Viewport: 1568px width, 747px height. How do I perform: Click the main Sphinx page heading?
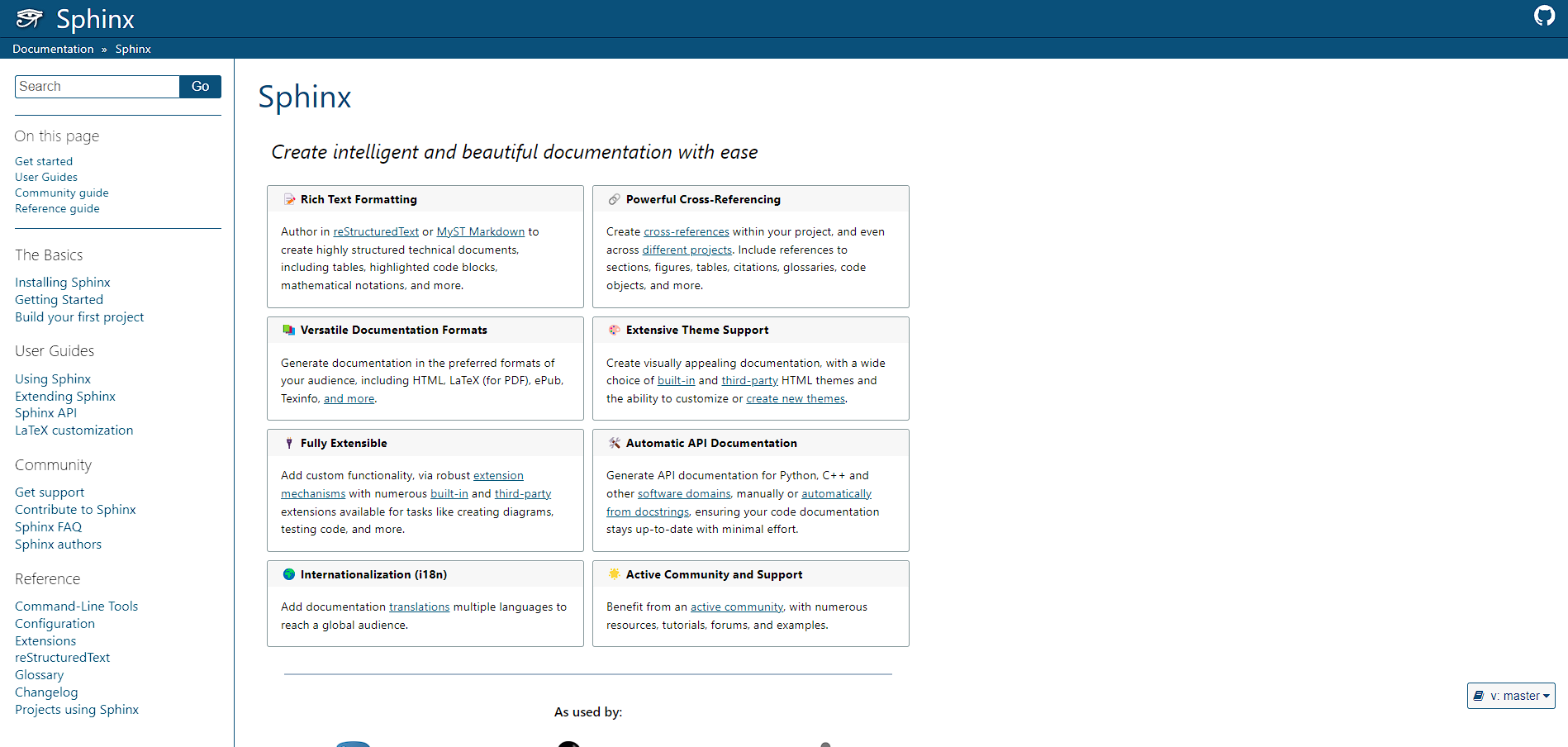pos(305,98)
